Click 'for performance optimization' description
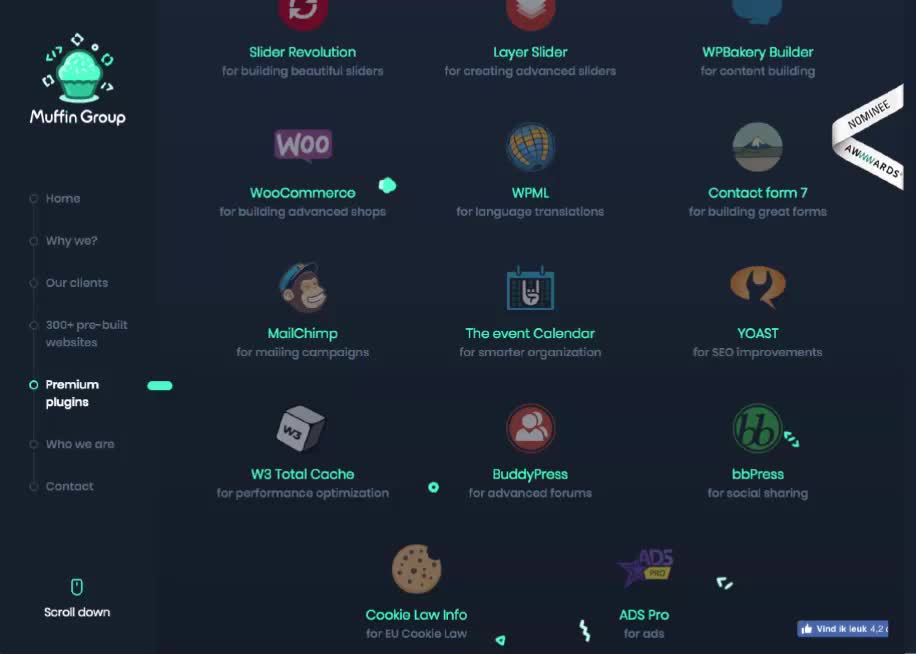 (303, 493)
